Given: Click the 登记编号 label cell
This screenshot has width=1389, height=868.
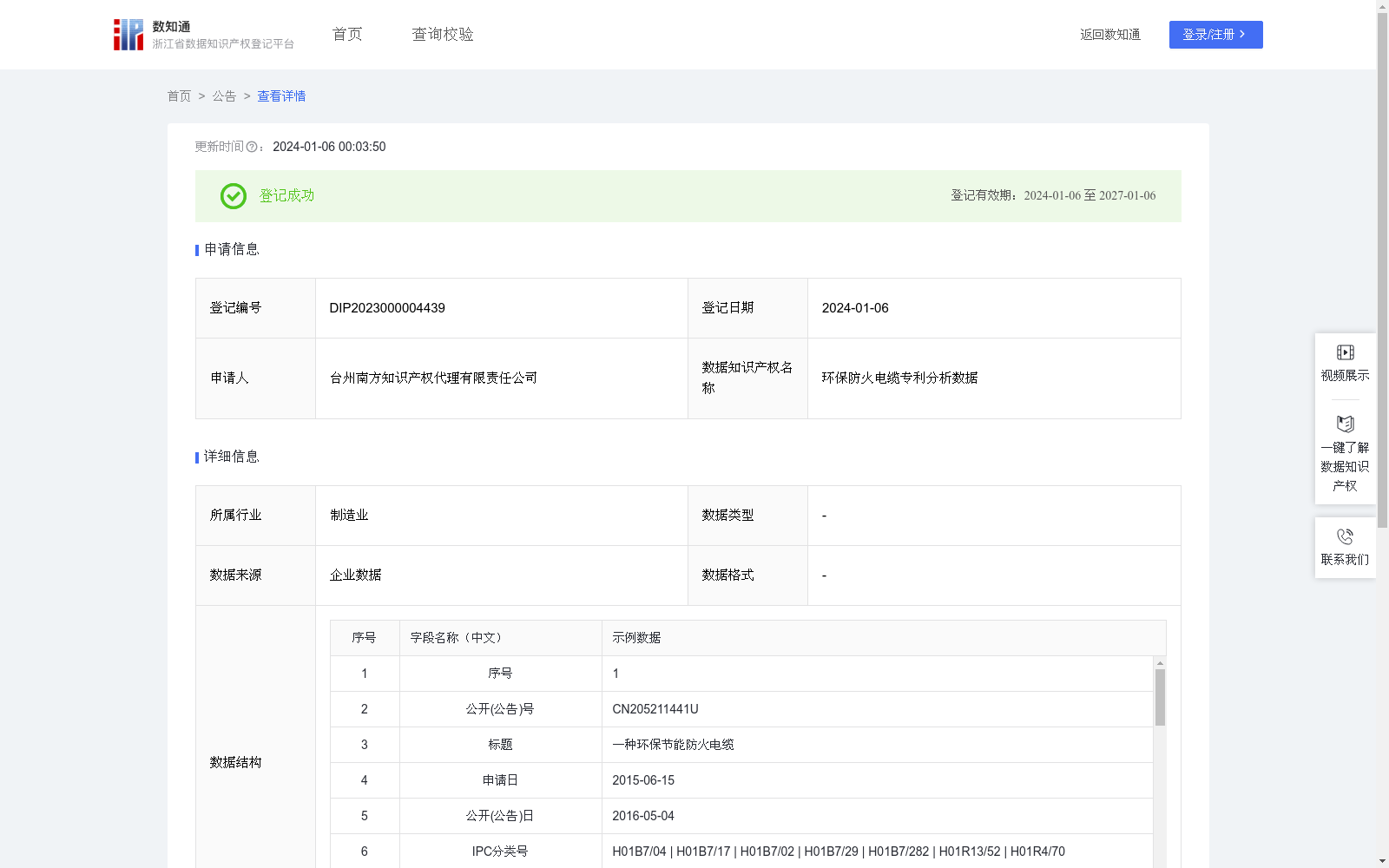Looking at the screenshot, I should coord(255,308).
